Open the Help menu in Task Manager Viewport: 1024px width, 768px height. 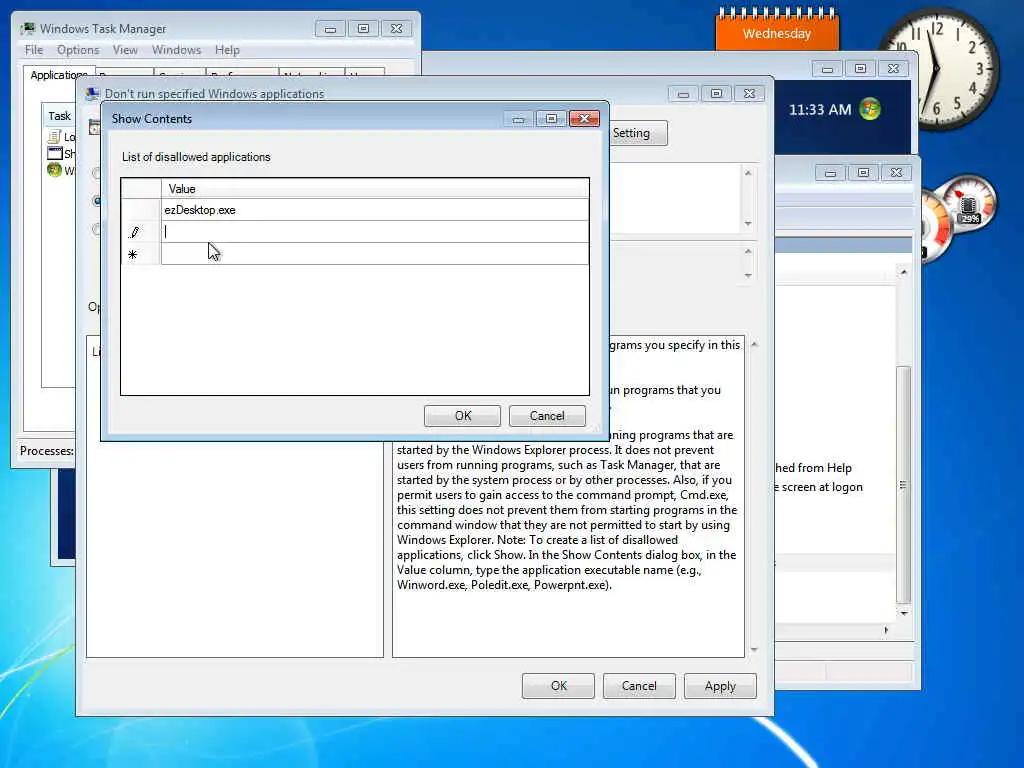227,50
